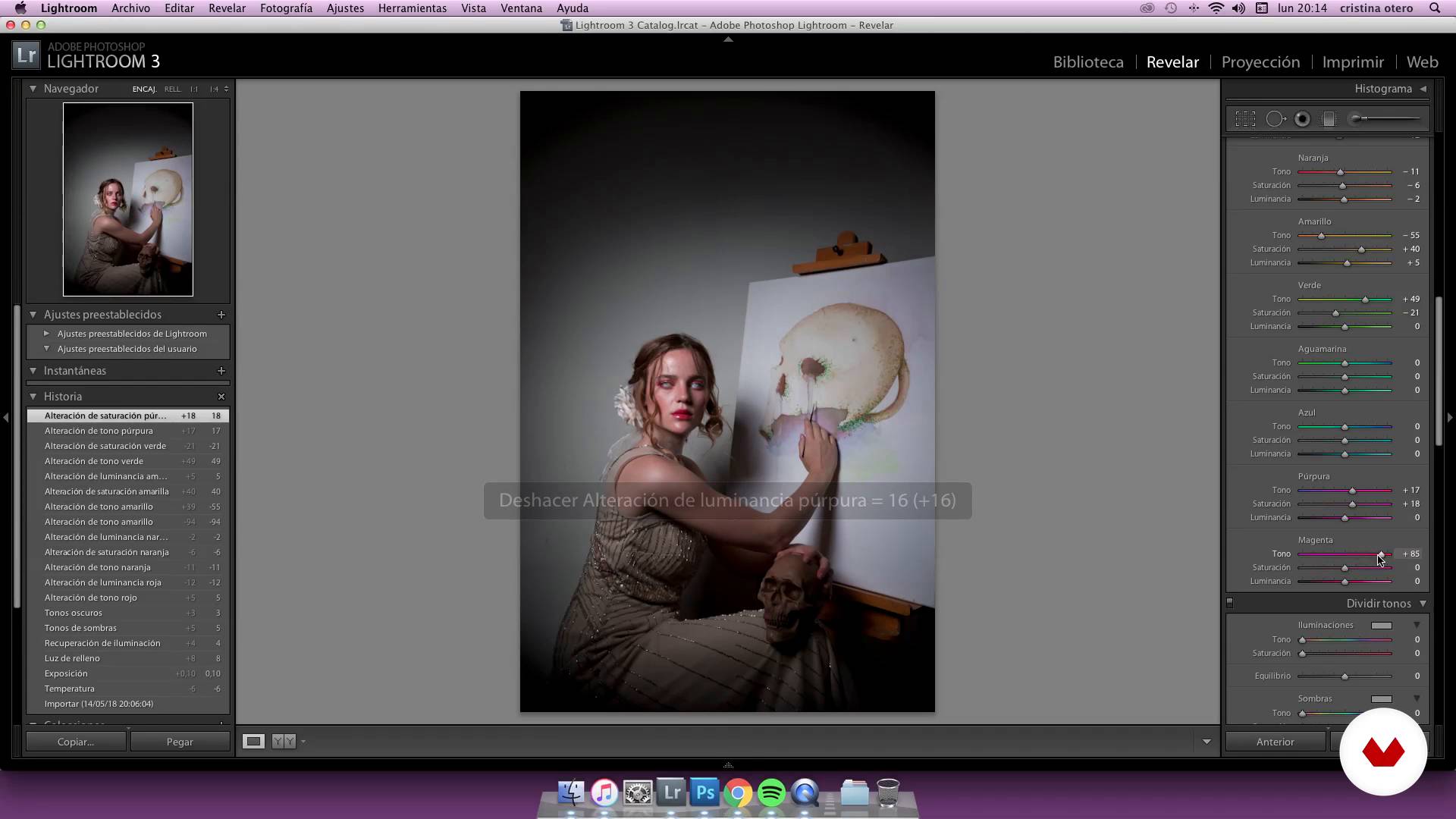Select the Spot Removal tool
Image resolution: width=1456 pixels, height=819 pixels.
point(1276,119)
